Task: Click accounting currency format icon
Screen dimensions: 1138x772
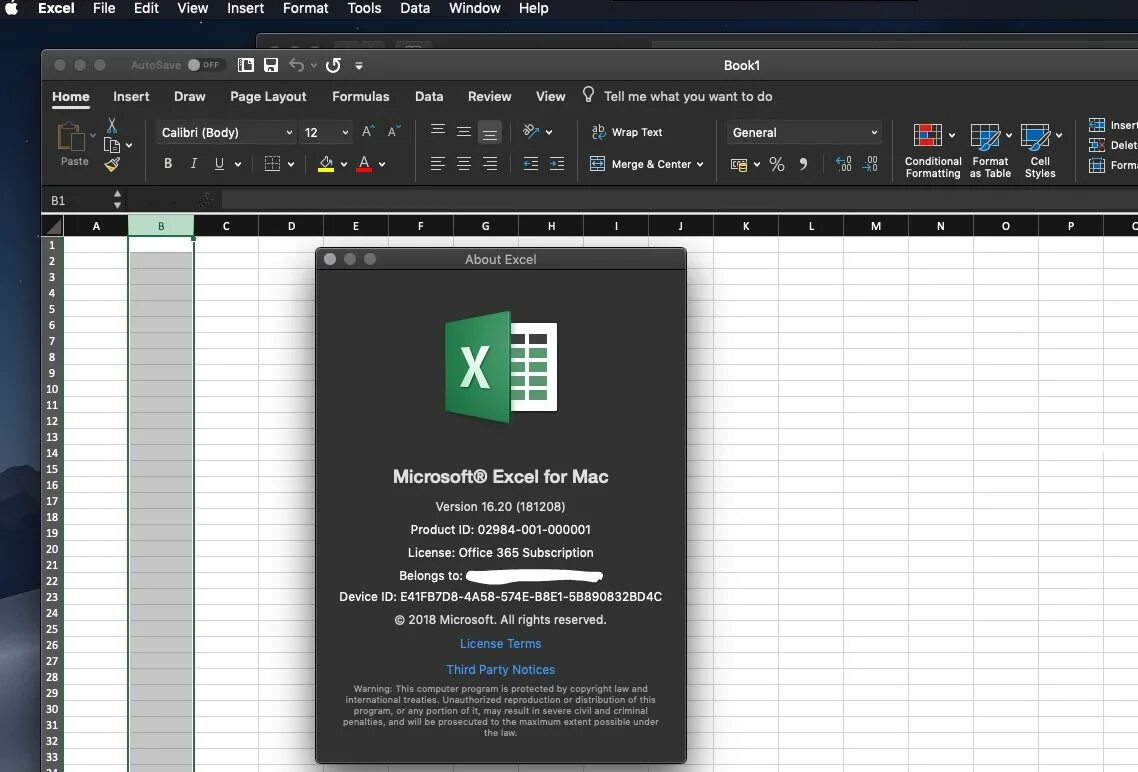Action: pyautogui.click(x=739, y=165)
